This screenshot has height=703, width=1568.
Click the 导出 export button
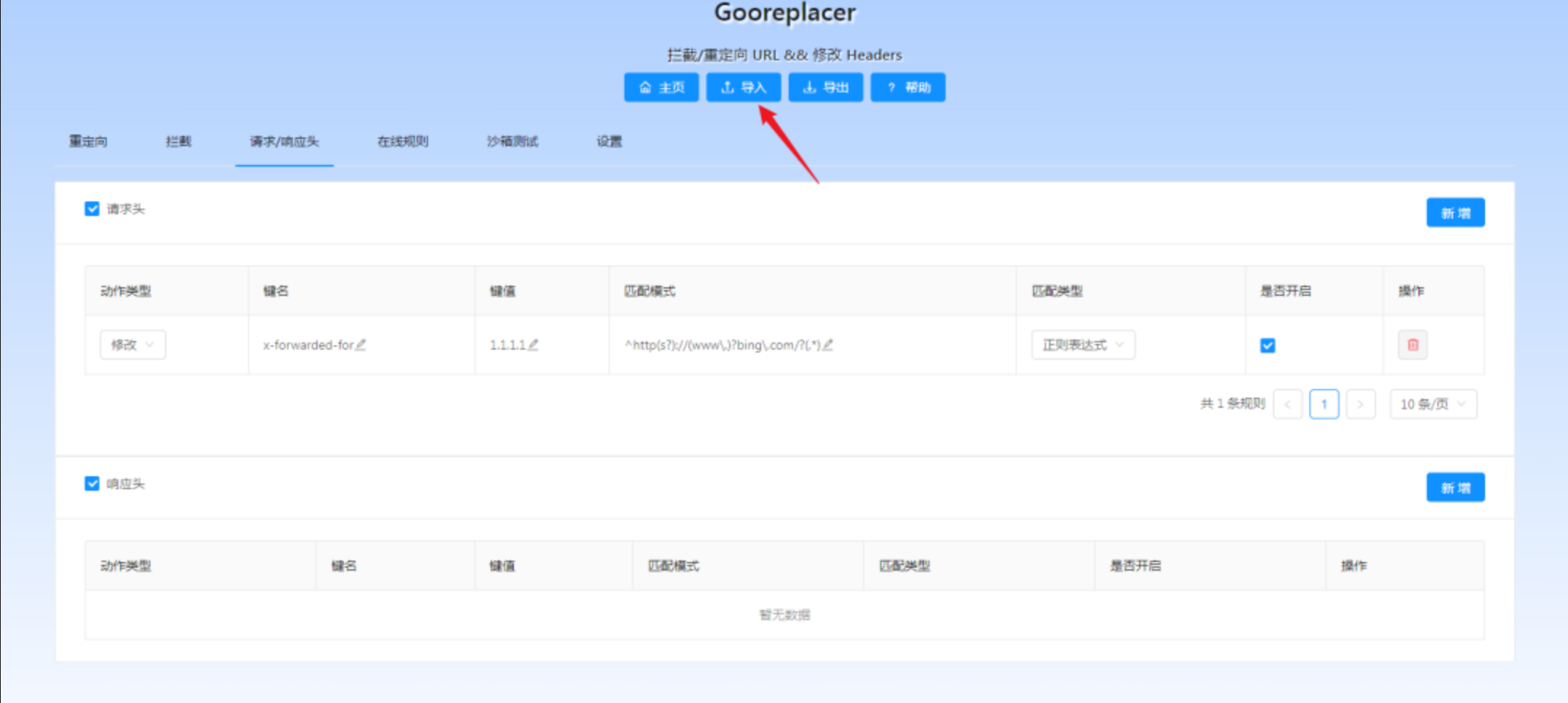825,87
